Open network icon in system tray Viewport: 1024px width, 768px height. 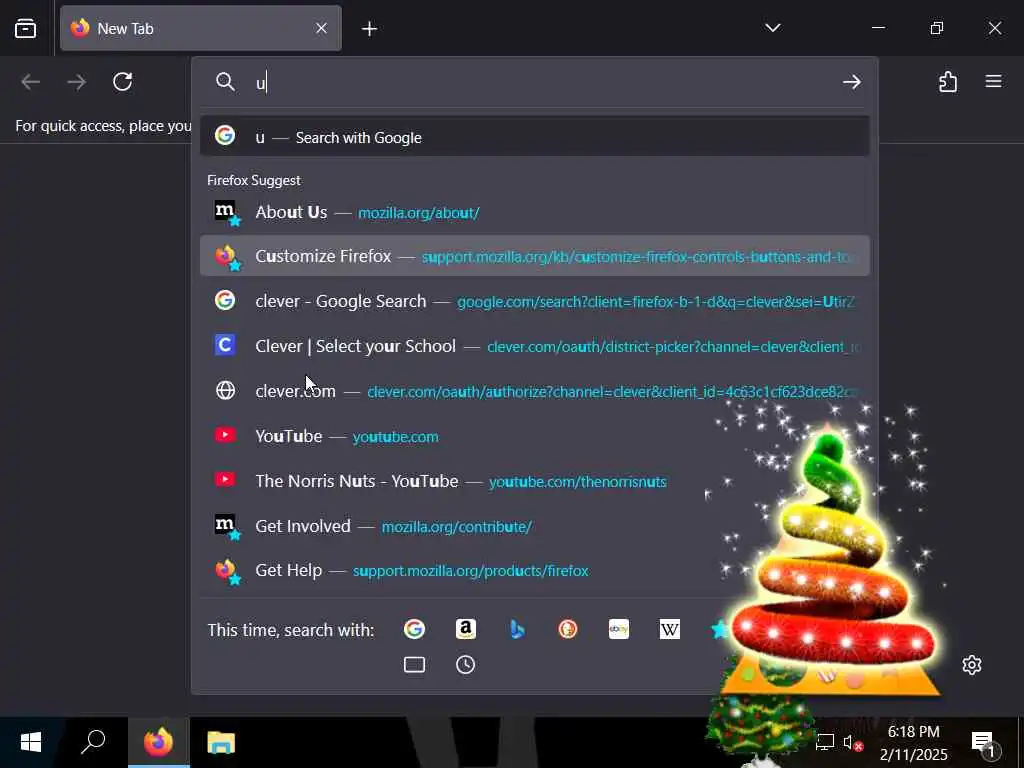(x=825, y=743)
